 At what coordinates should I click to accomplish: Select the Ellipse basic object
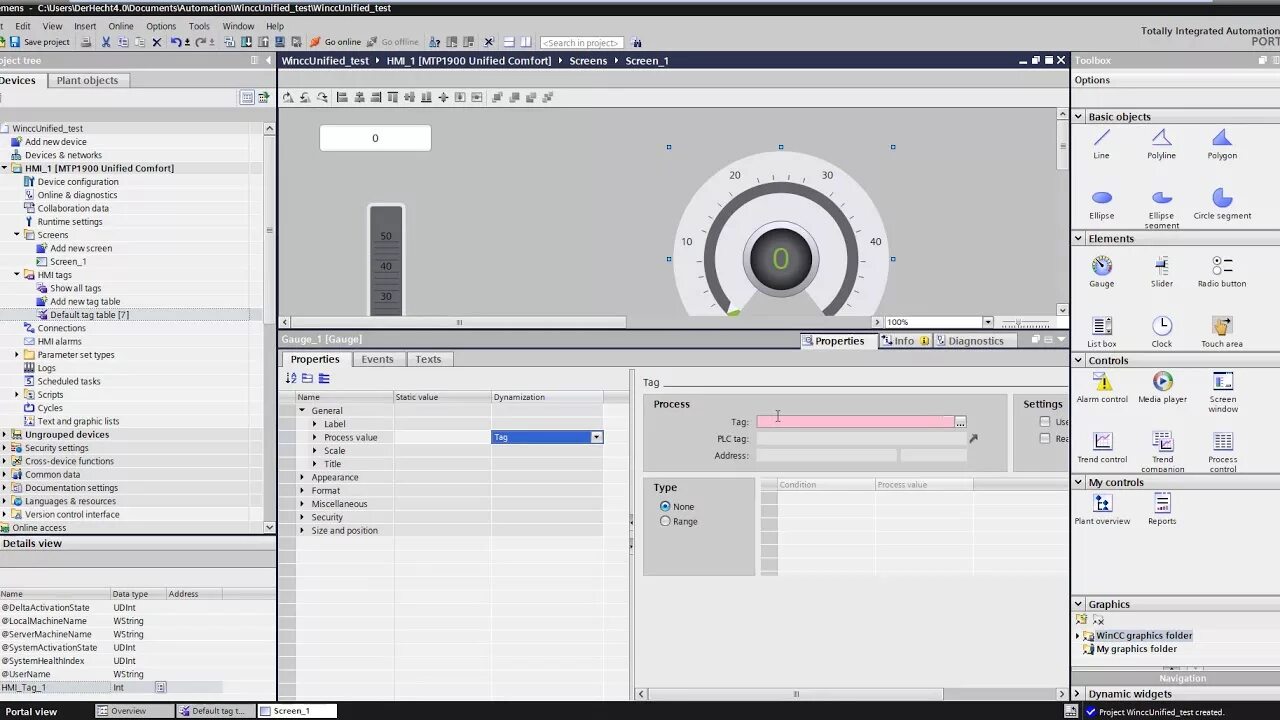pos(1101,204)
